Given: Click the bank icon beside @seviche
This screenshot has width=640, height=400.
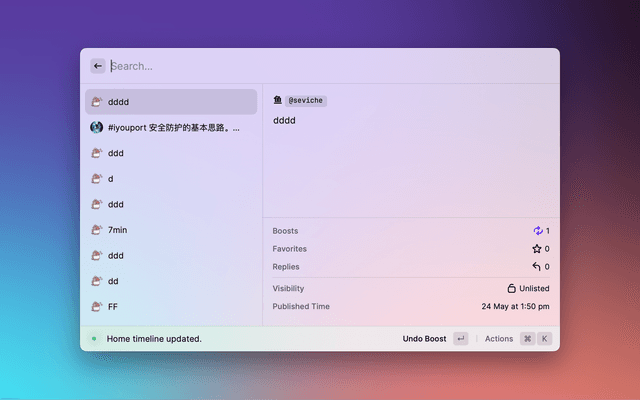Looking at the screenshot, I should point(278,101).
